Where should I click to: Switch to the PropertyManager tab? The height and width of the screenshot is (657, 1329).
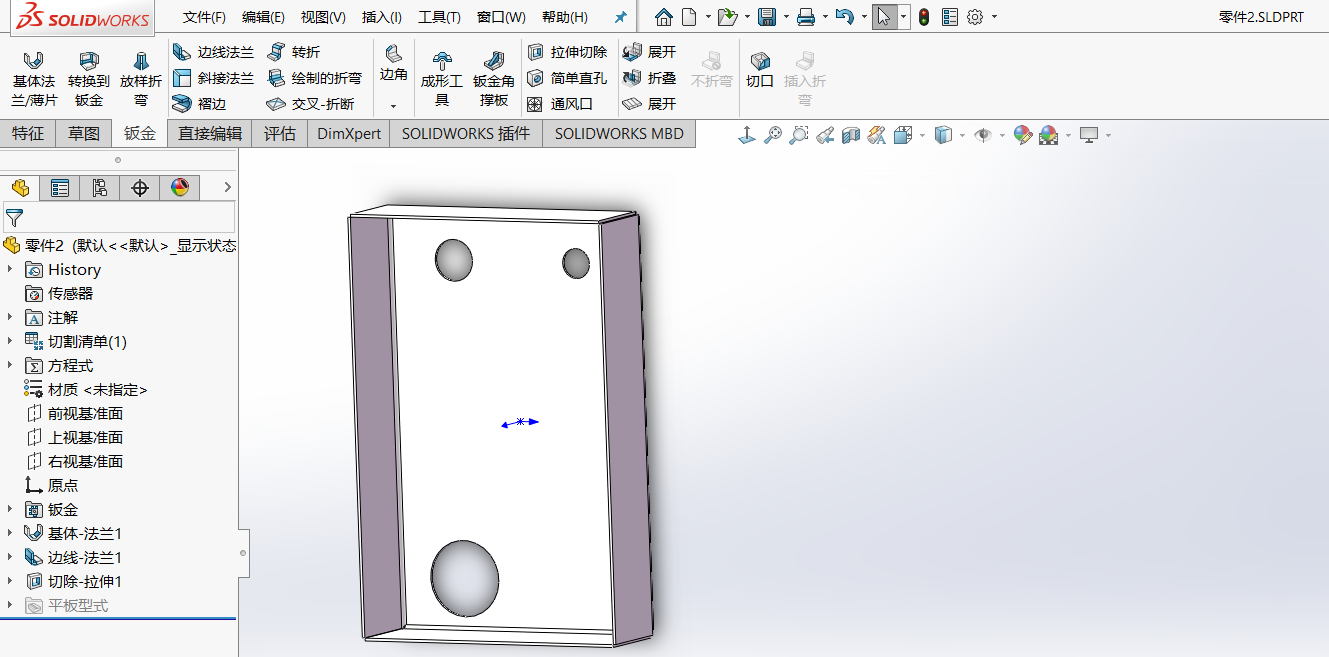[x=60, y=188]
